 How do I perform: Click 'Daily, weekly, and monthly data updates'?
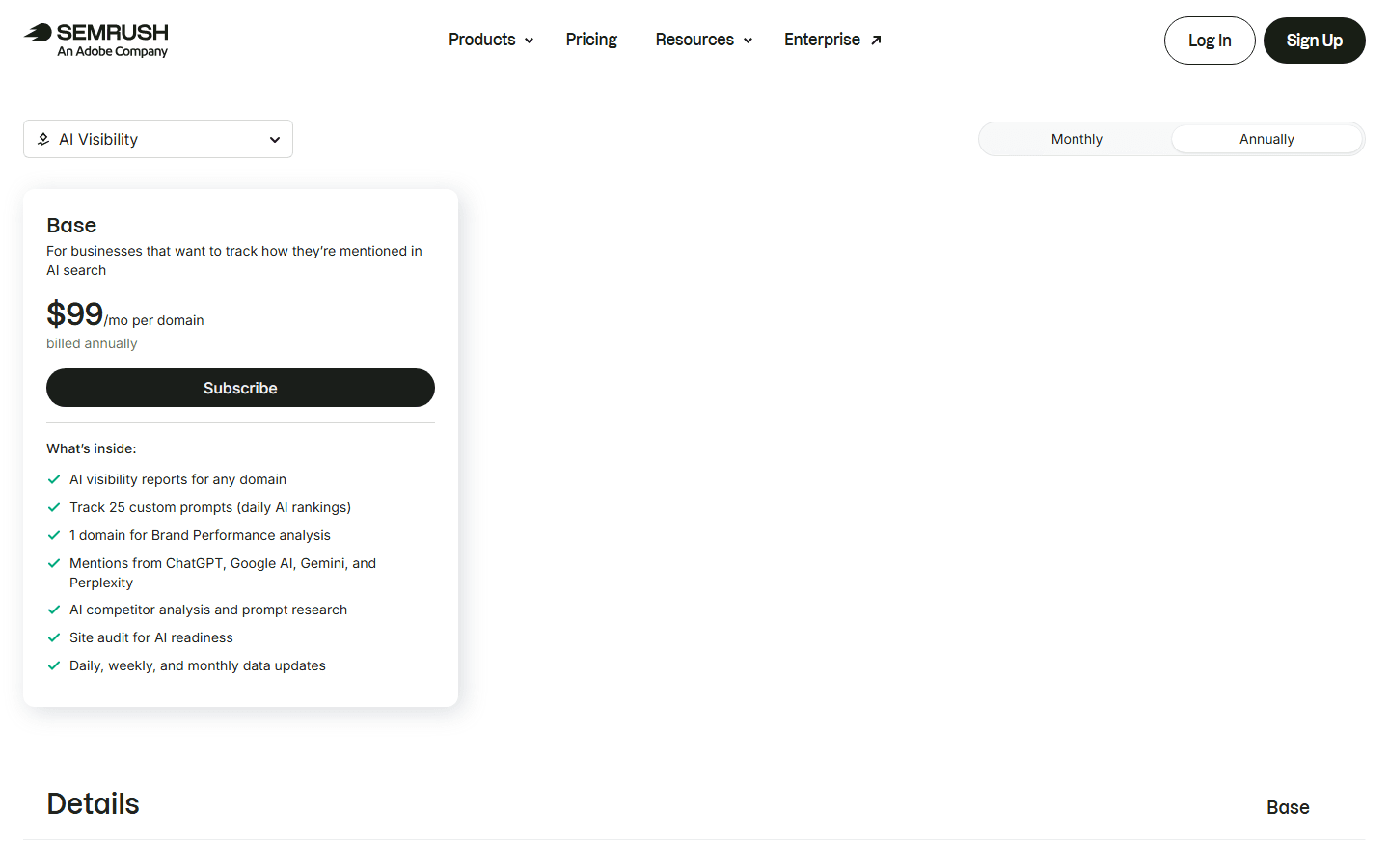(198, 665)
